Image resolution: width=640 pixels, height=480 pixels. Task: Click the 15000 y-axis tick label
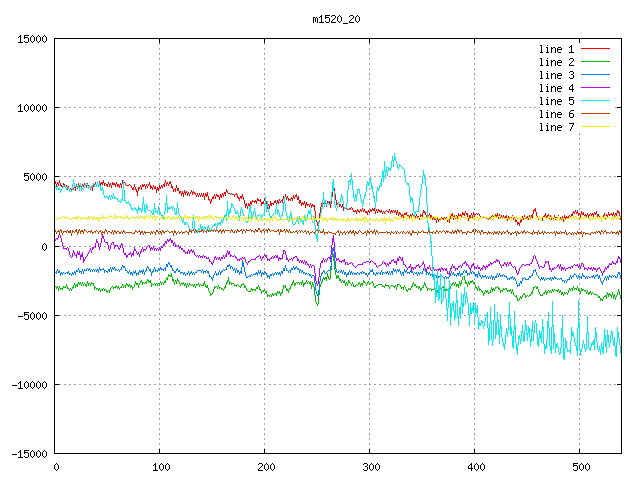pyautogui.click(x=31, y=39)
